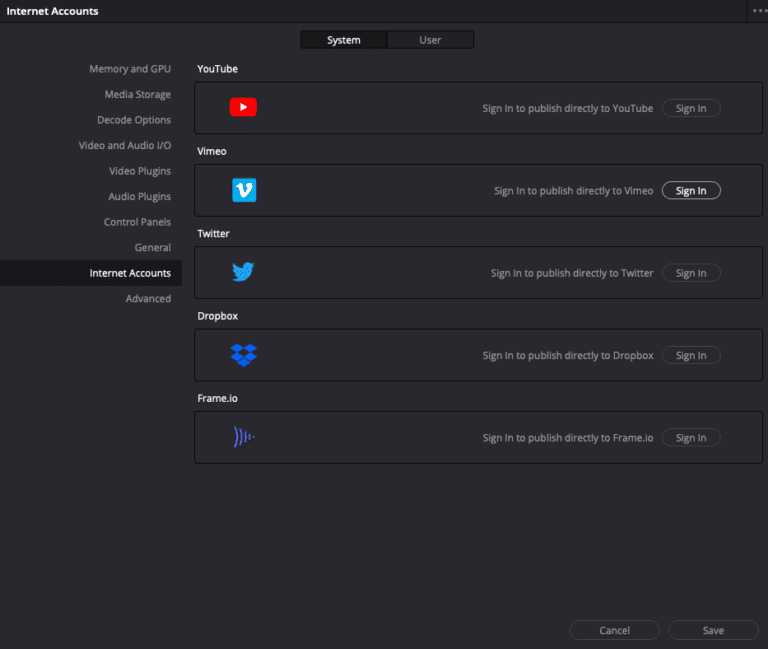Sign in to Frame.io
This screenshot has height=649, width=768.
coord(691,437)
